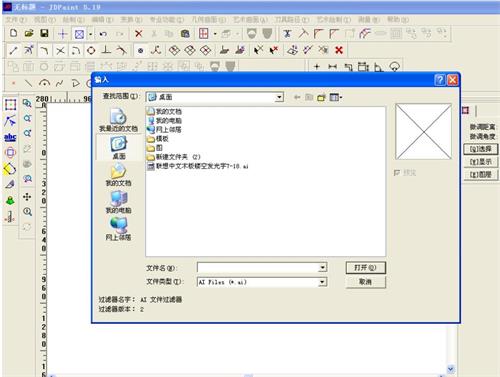The height and width of the screenshot is (377, 500).
Task: Click the draw line tool icon
Action: click(x=29, y=83)
